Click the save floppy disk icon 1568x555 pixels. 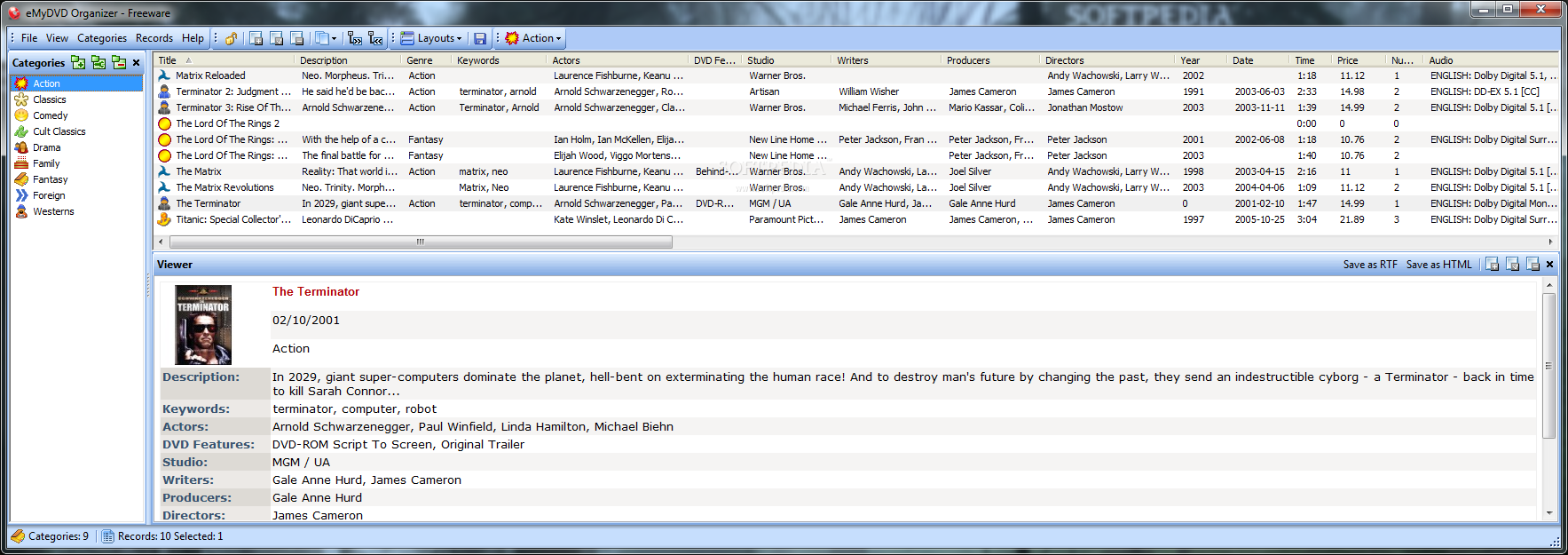[480, 38]
